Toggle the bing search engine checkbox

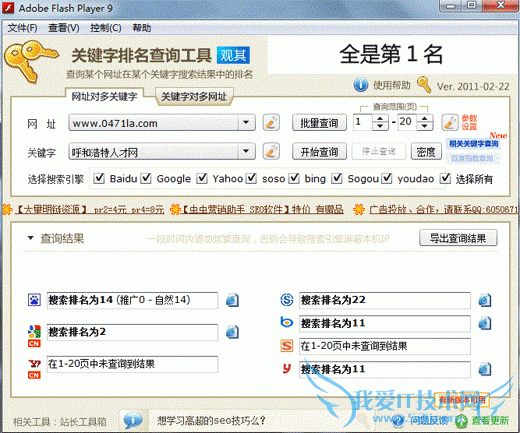(294, 178)
